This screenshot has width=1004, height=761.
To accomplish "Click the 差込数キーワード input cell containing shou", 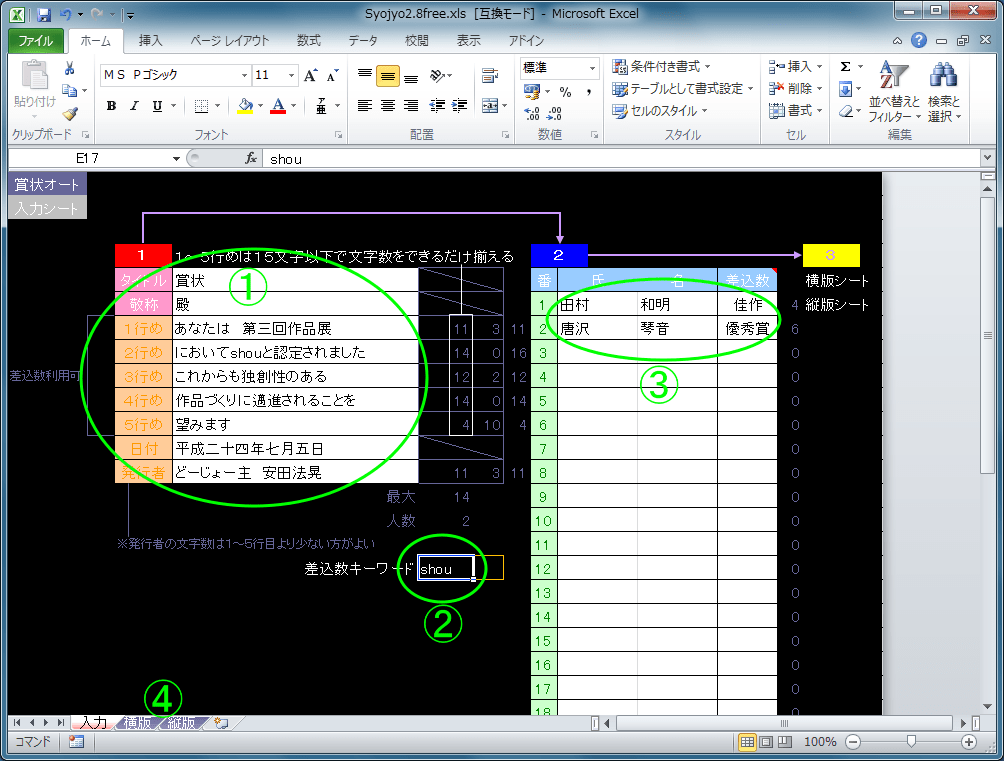I will [x=445, y=569].
